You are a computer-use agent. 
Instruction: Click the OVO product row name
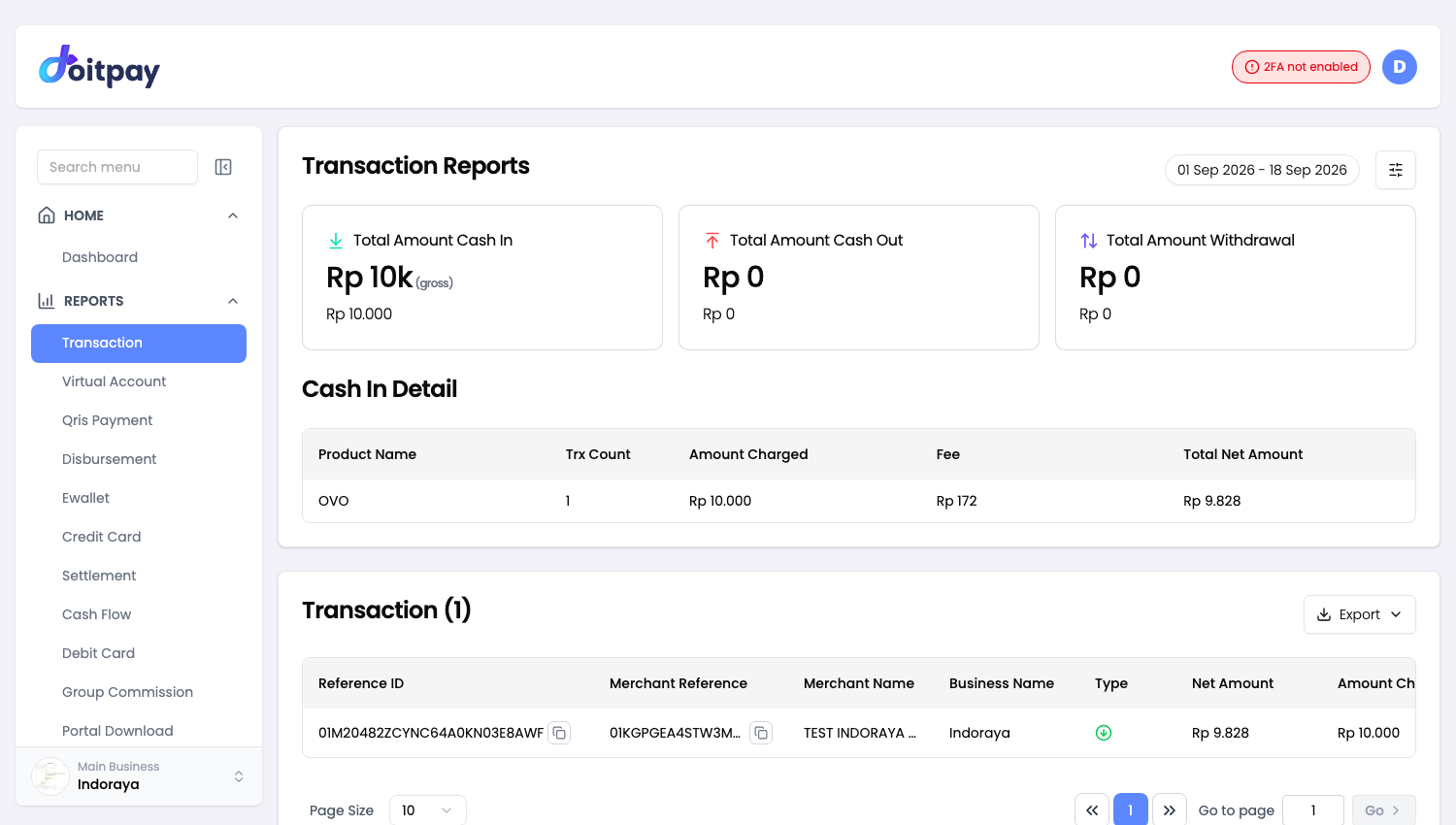click(x=334, y=501)
